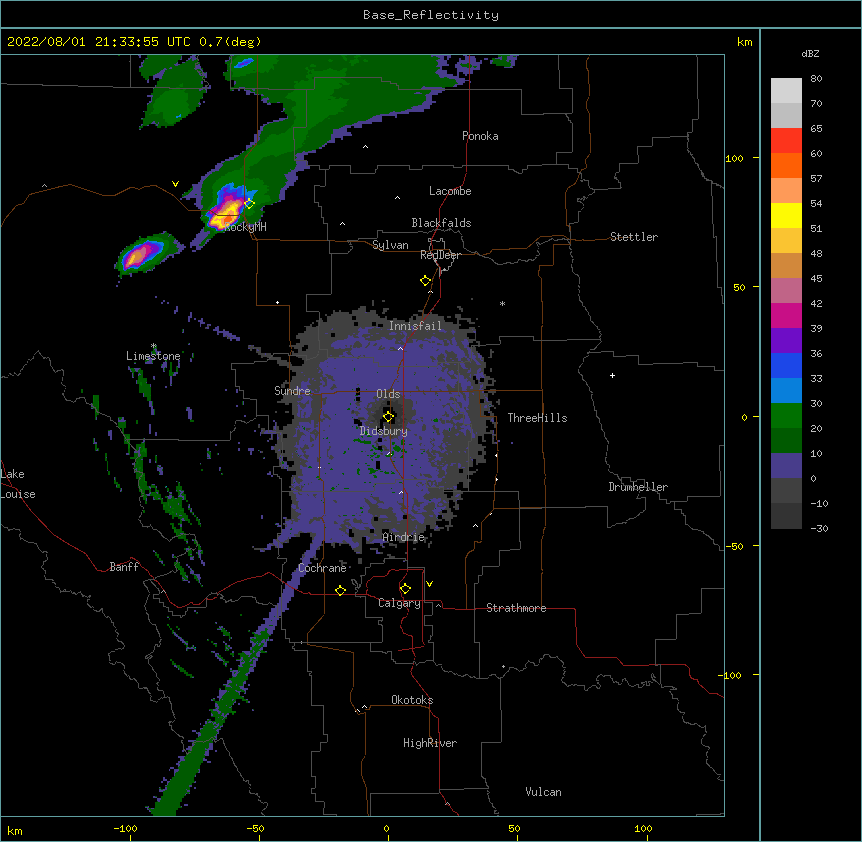Click the Strathmore label
The image size is (862, 842).
tap(516, 608)
